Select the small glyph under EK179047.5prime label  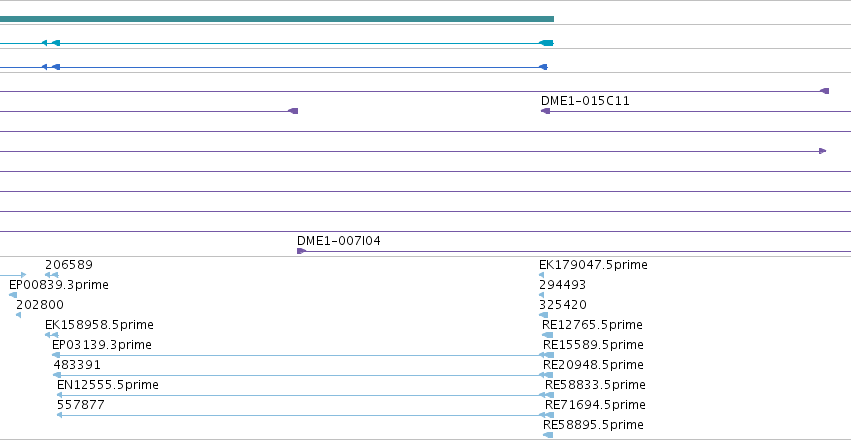pos(542,275)
